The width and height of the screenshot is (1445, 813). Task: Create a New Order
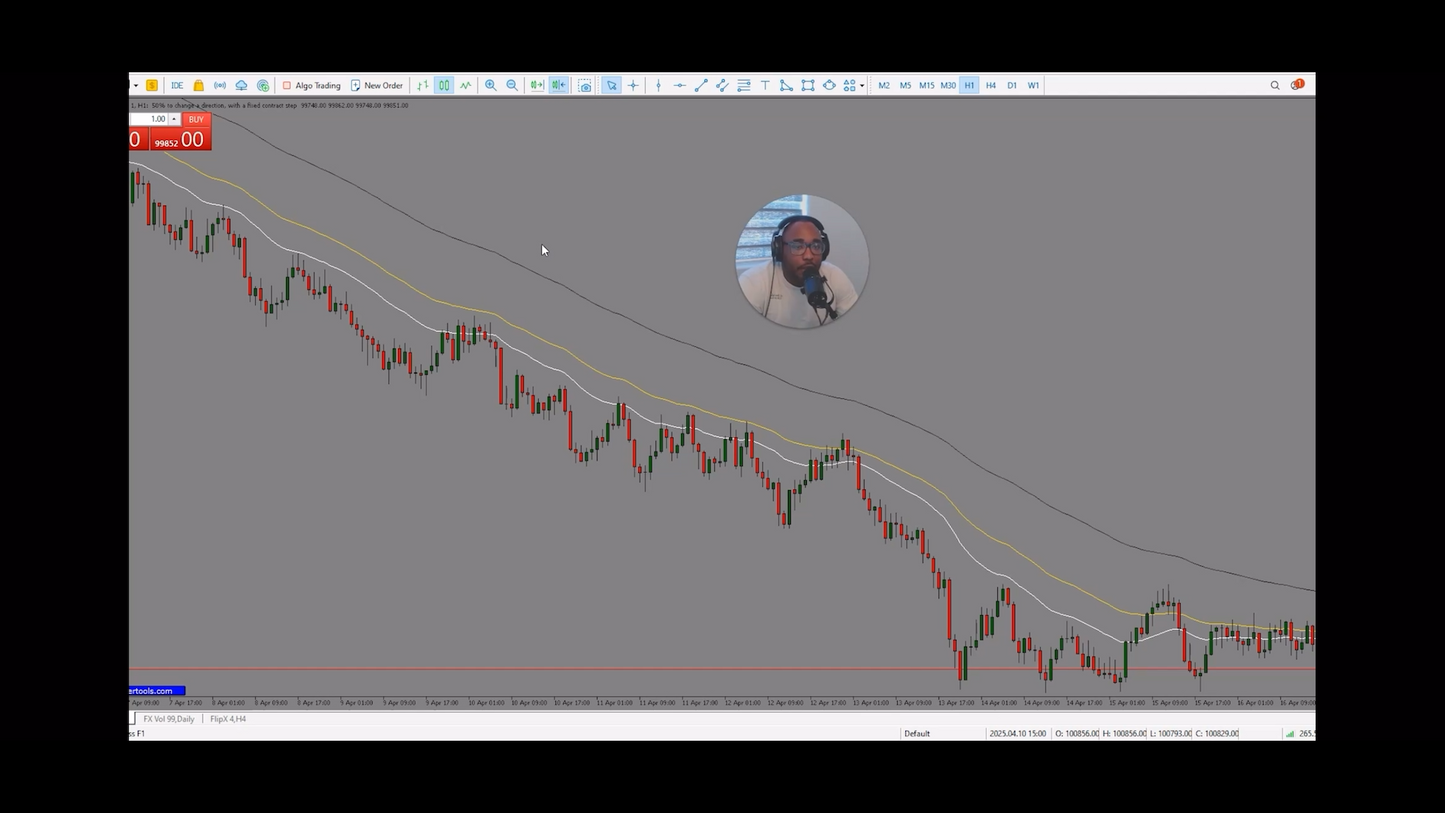tap(378, 85)
